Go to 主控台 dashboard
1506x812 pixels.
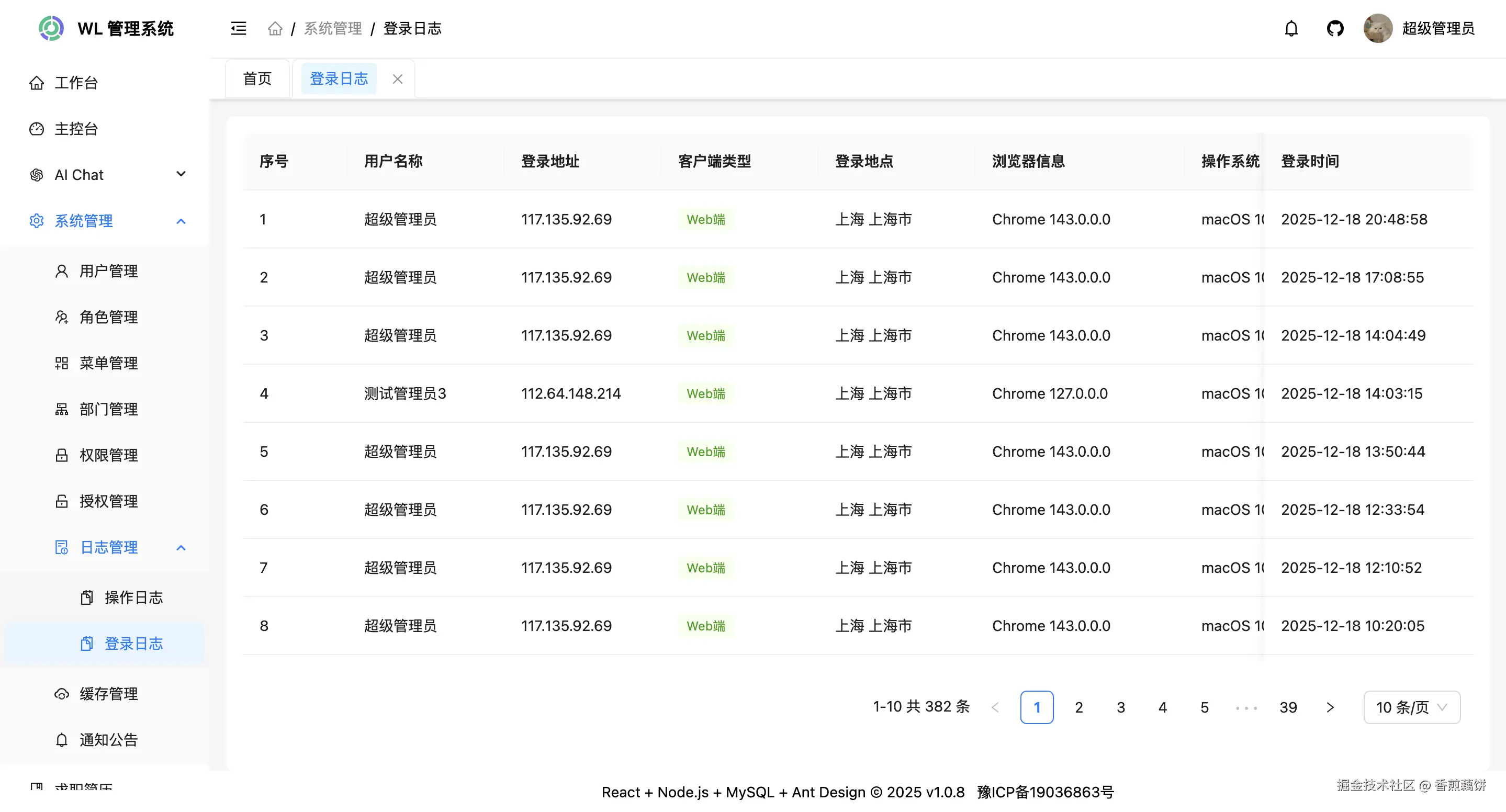pos(76,129)
